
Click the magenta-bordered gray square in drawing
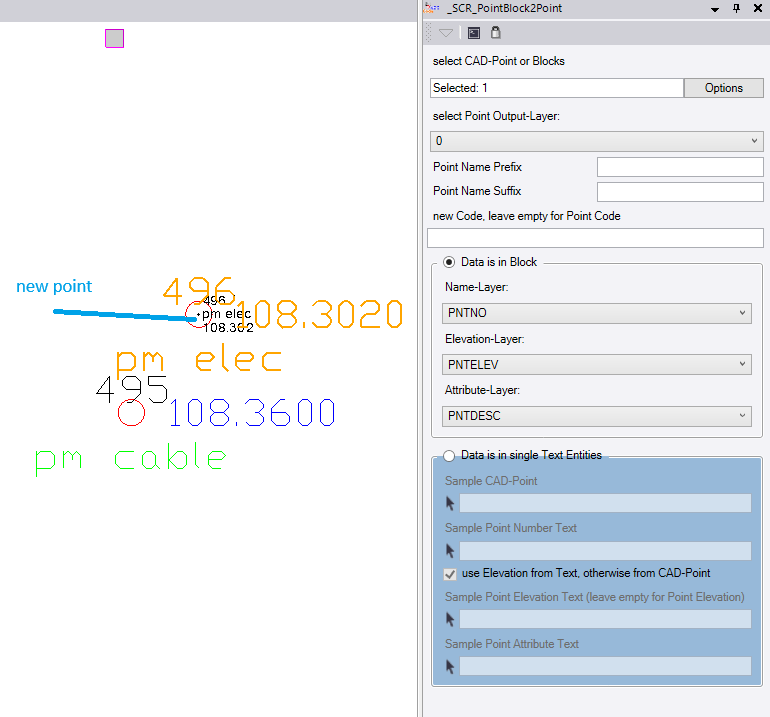pyautogui.click(x=114, y=38)
